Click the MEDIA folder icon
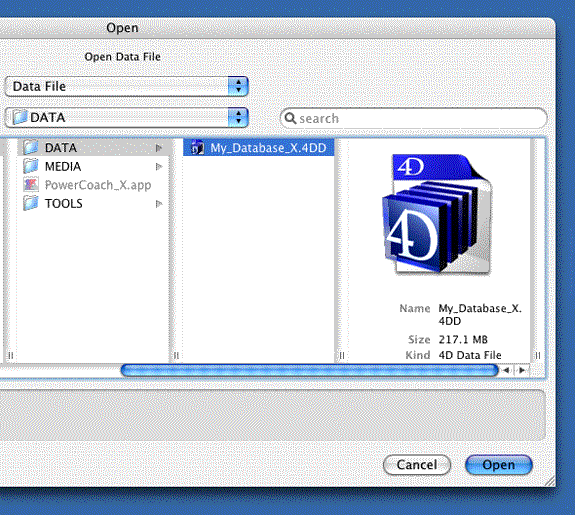 point(31,166)
